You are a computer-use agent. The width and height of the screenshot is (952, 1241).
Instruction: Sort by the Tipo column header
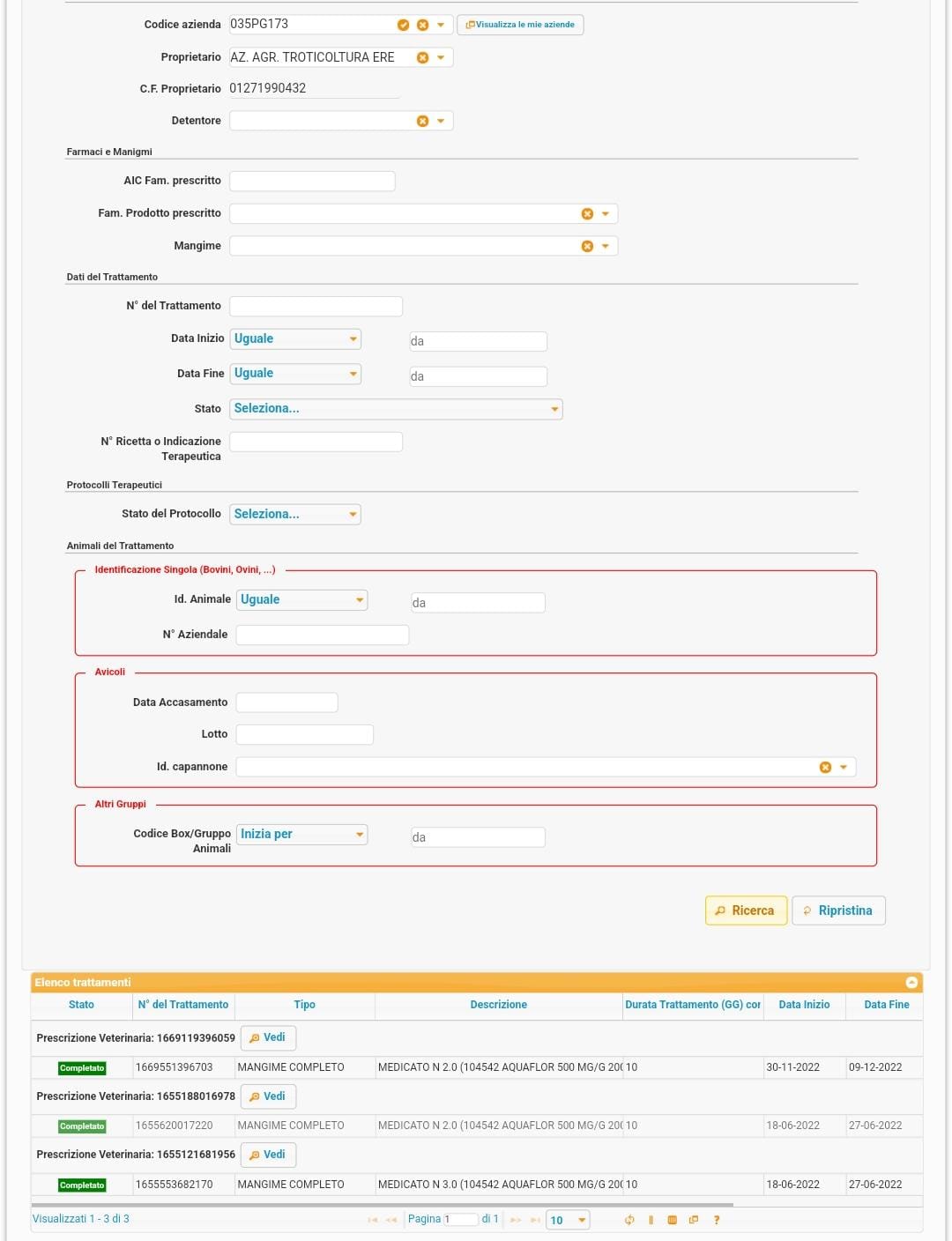point(304,1005)
